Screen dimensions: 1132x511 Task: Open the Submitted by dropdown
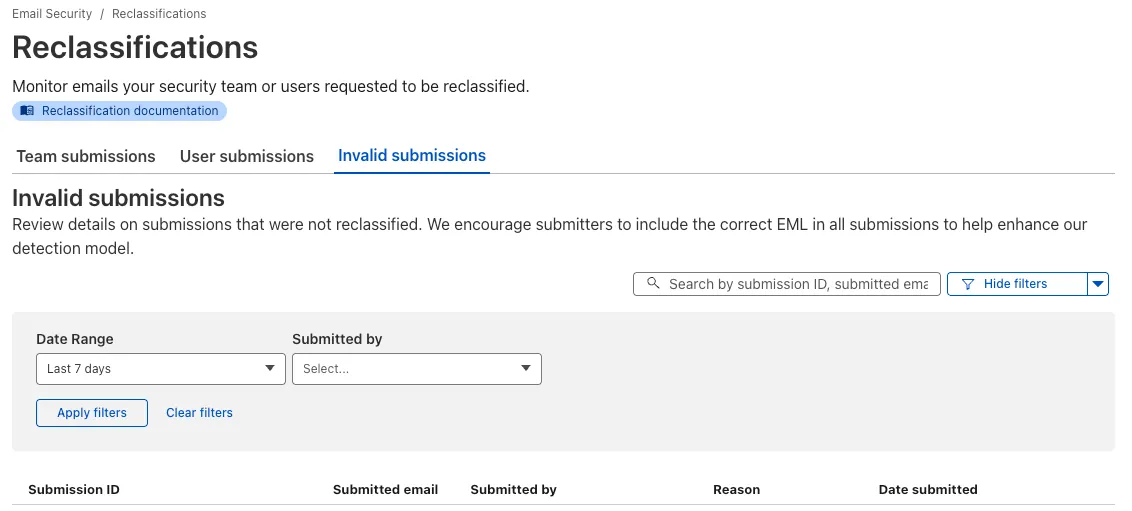click(x=416, y=369)
